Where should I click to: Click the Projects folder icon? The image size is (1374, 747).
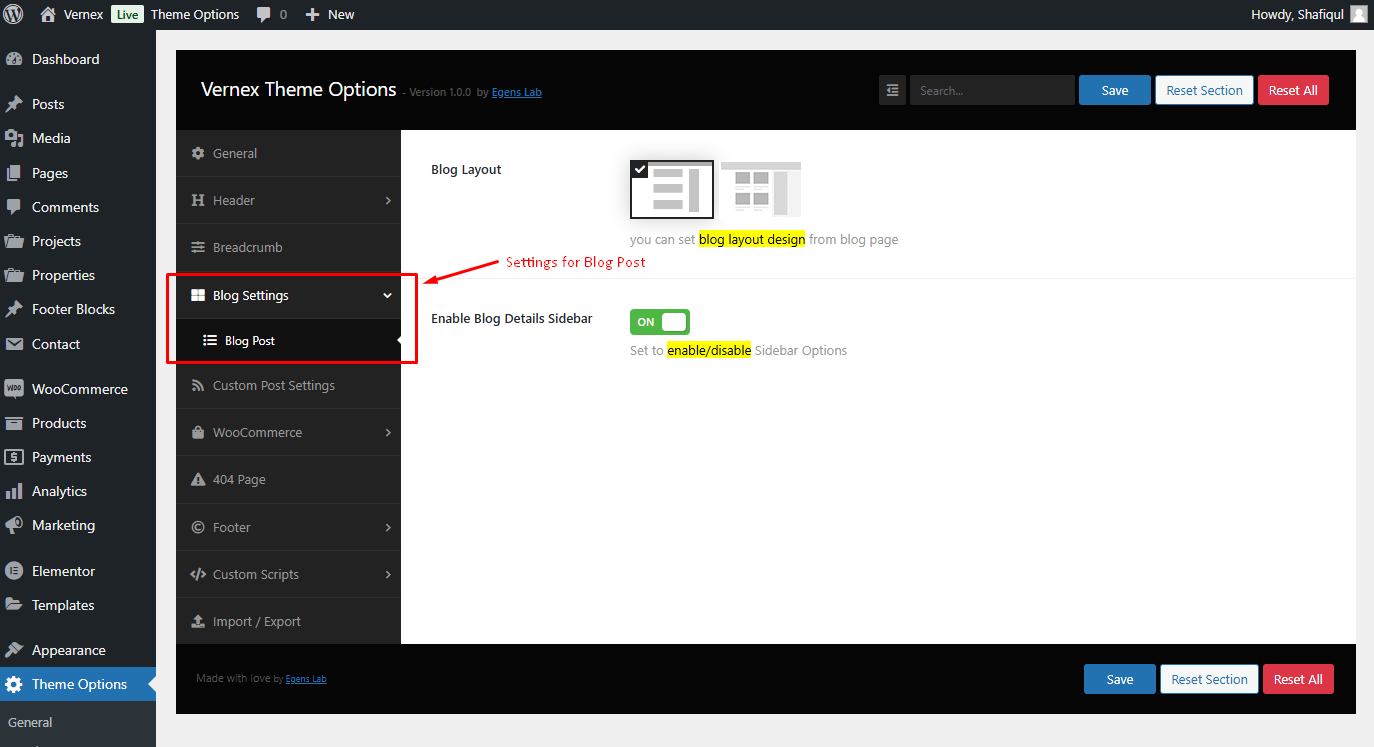pyautogui.click(x=14, y=241)
